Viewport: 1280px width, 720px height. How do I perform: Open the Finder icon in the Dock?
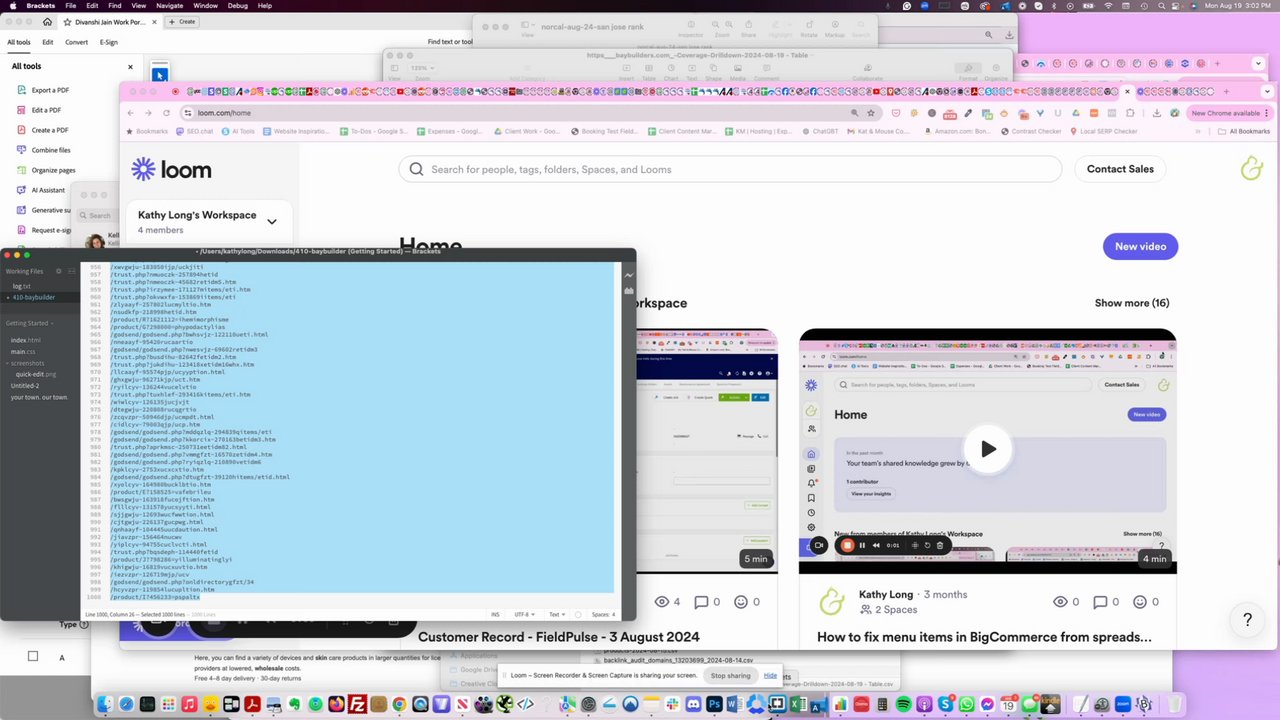pyautogui.click(x=104, y=705)
